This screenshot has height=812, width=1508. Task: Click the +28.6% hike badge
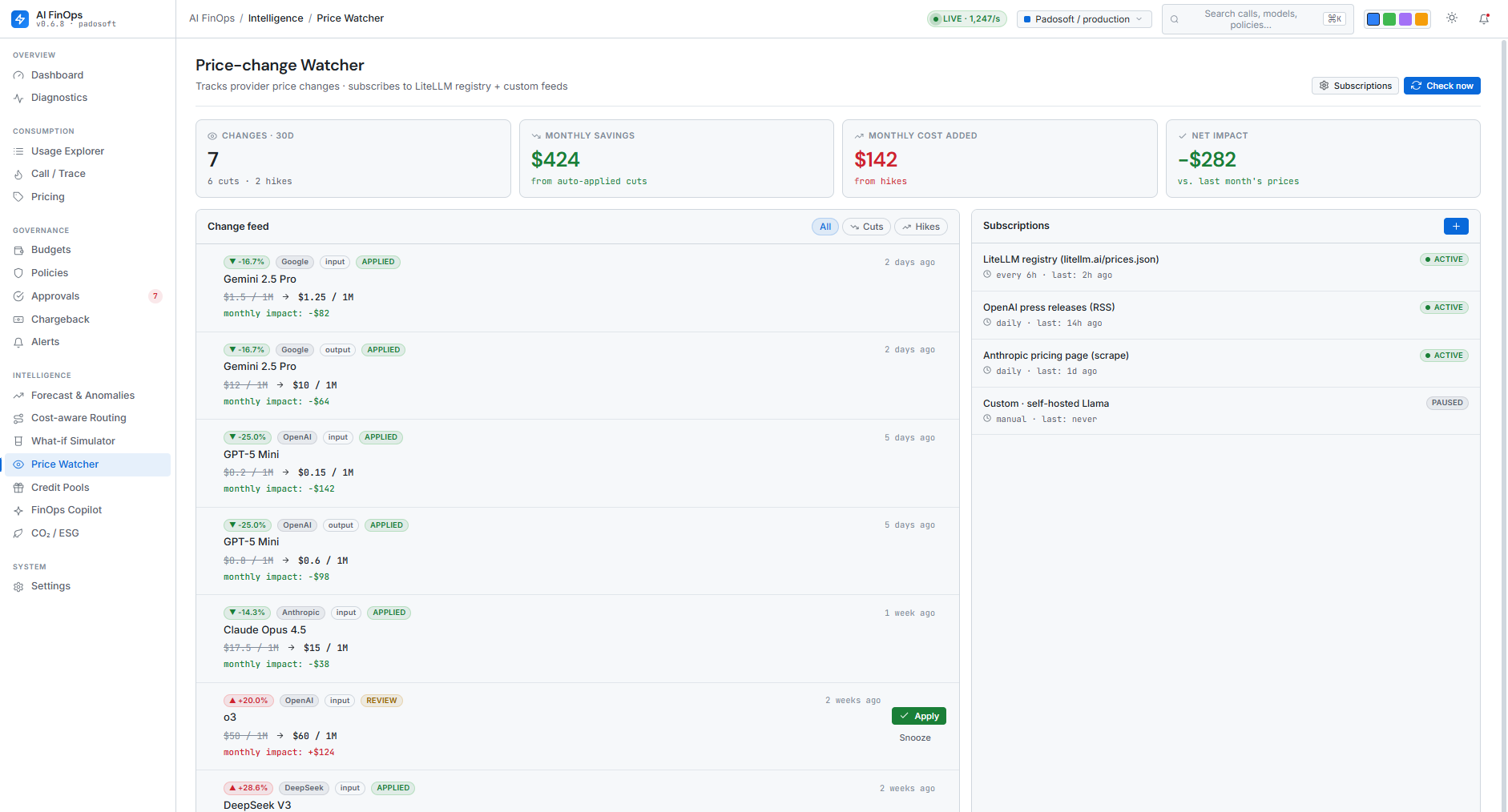[248, 788]
